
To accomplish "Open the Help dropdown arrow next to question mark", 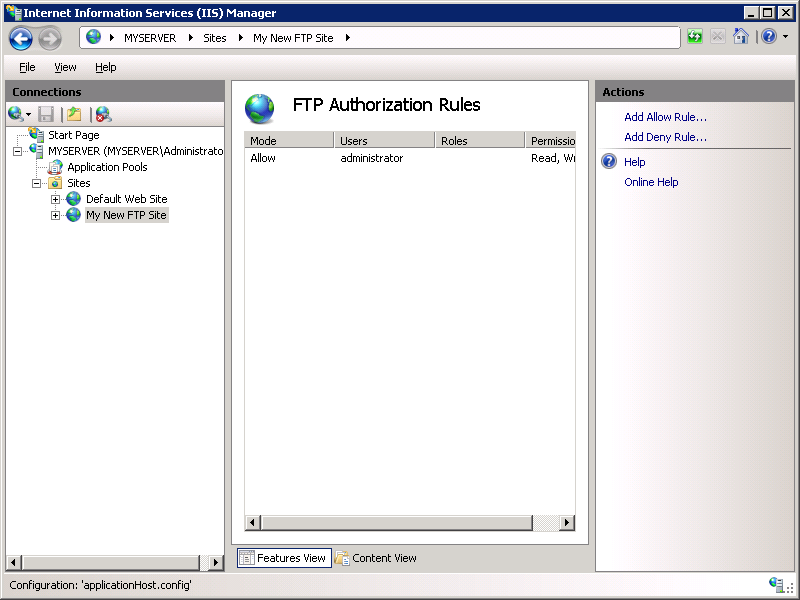I will [x=785, y=36].
